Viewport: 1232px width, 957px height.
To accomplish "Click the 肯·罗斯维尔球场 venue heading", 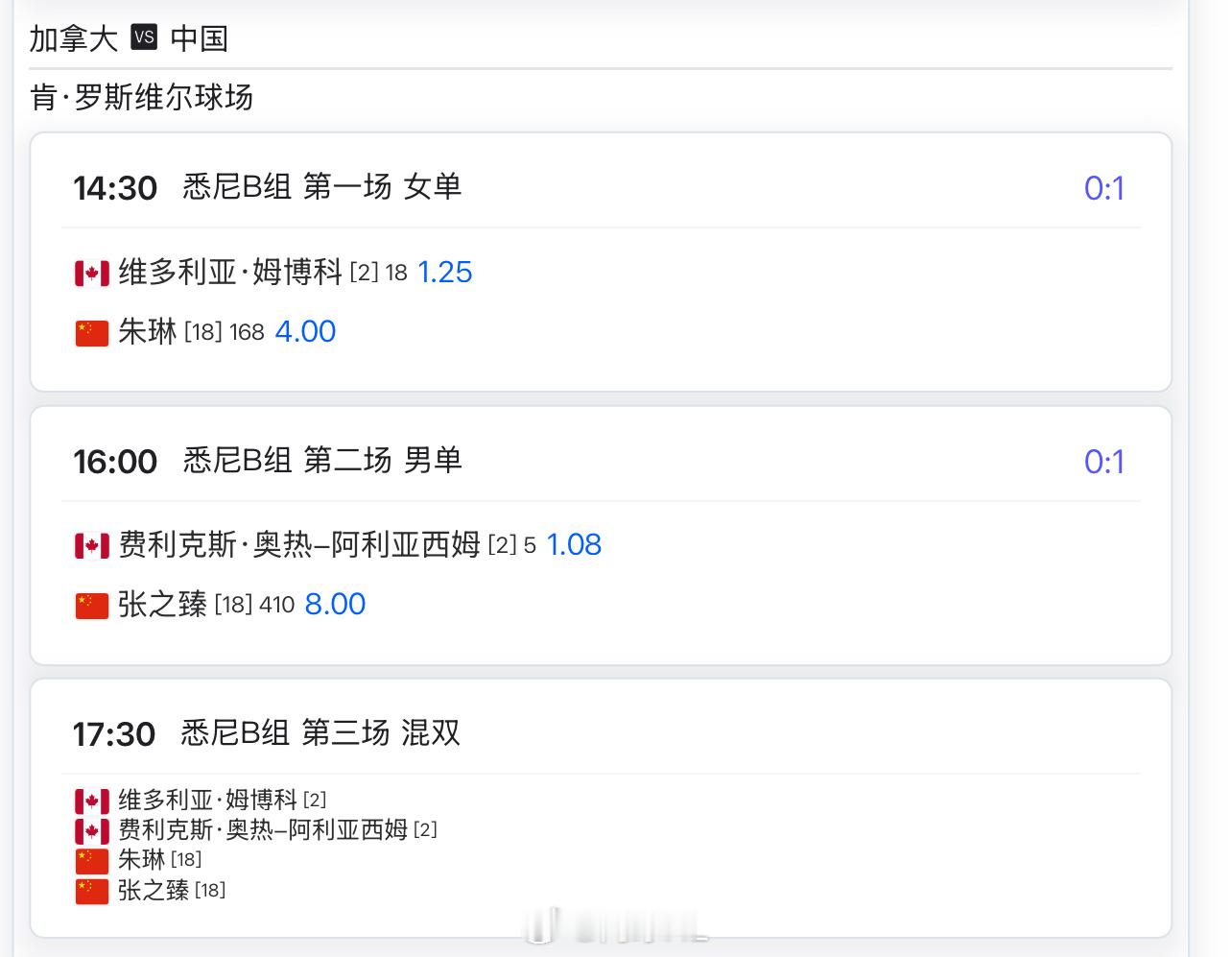I will [x=142, y=97].
